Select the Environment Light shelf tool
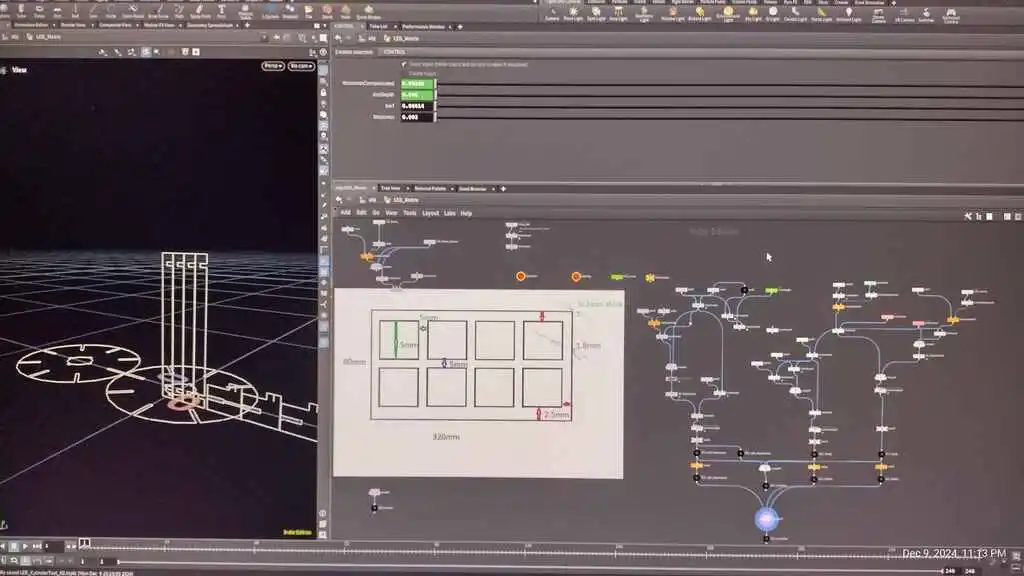This screenshot has height=576, width=1024. pyautogui.click(x=728, y=14)
